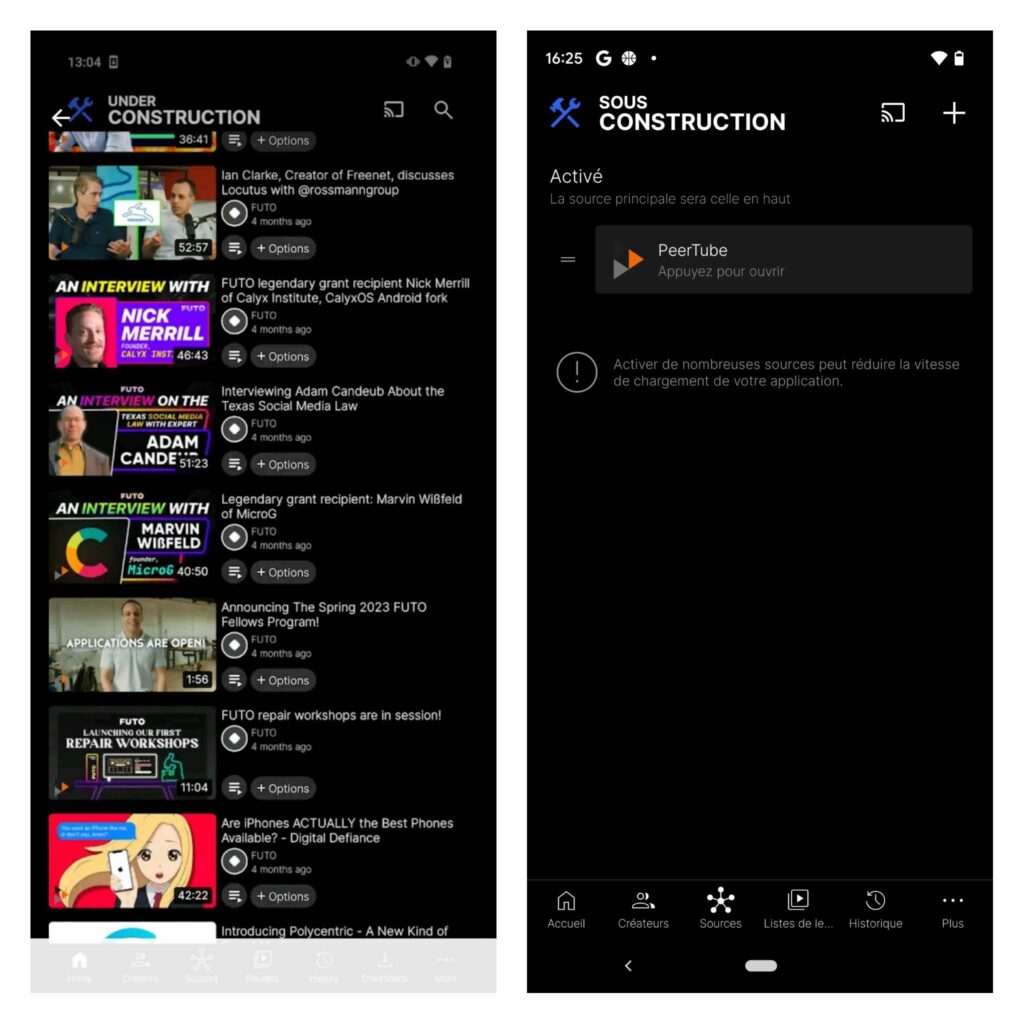This screenshot has height=1024, width=1024.
Task: Tap the Android back chevron on the French screen
Action: [x=628, y=966]
